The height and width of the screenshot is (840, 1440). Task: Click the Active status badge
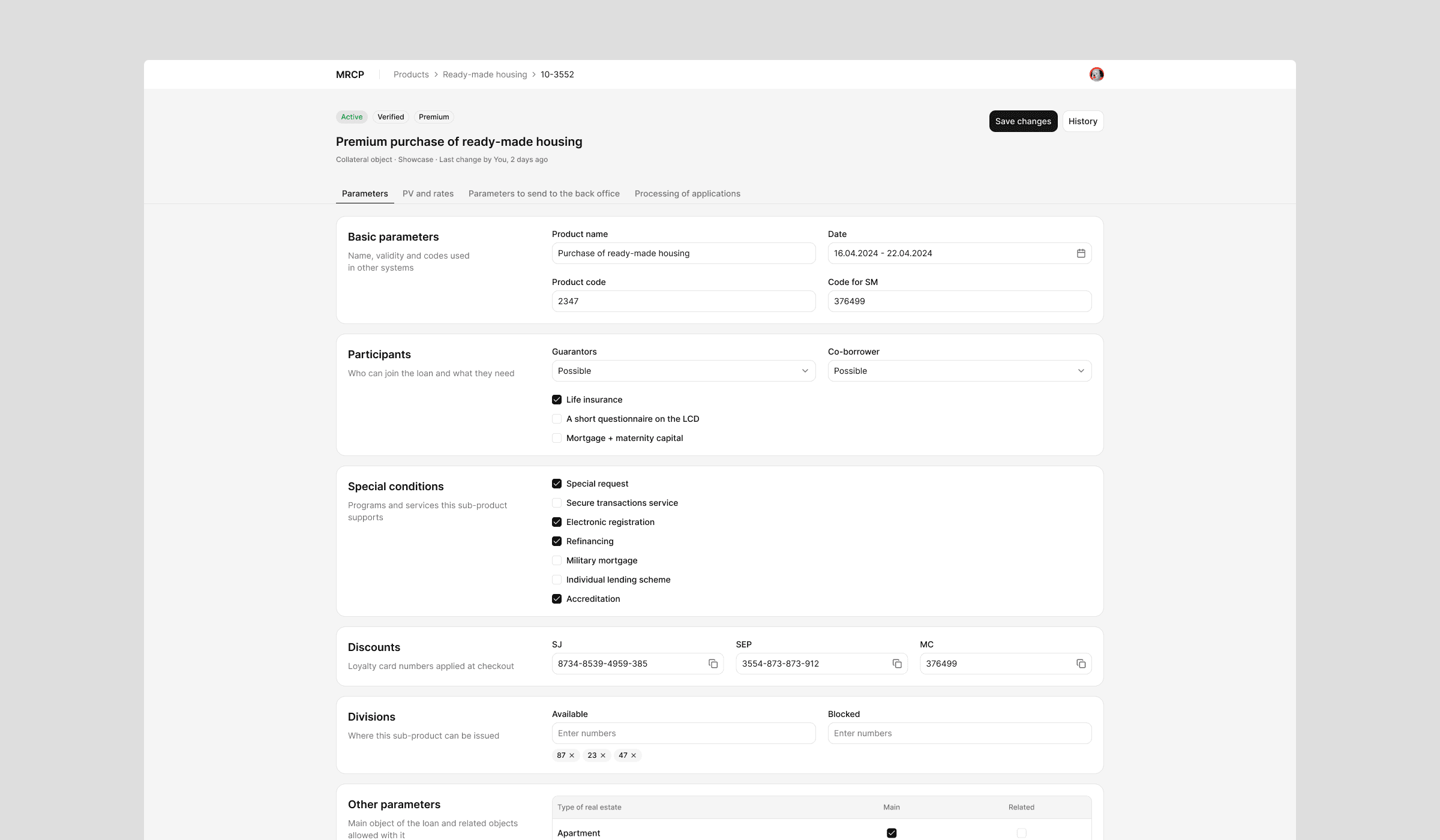click(352, 117)
